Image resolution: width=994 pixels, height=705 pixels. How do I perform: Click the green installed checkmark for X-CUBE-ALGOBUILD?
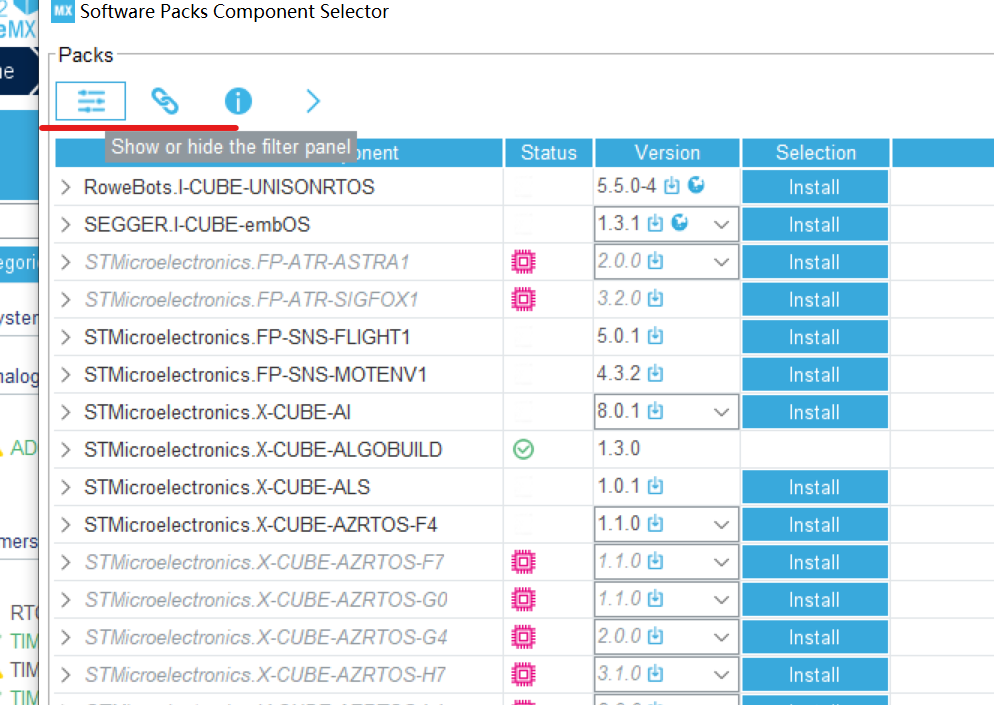pyautogui.click(x=523, y=449)
